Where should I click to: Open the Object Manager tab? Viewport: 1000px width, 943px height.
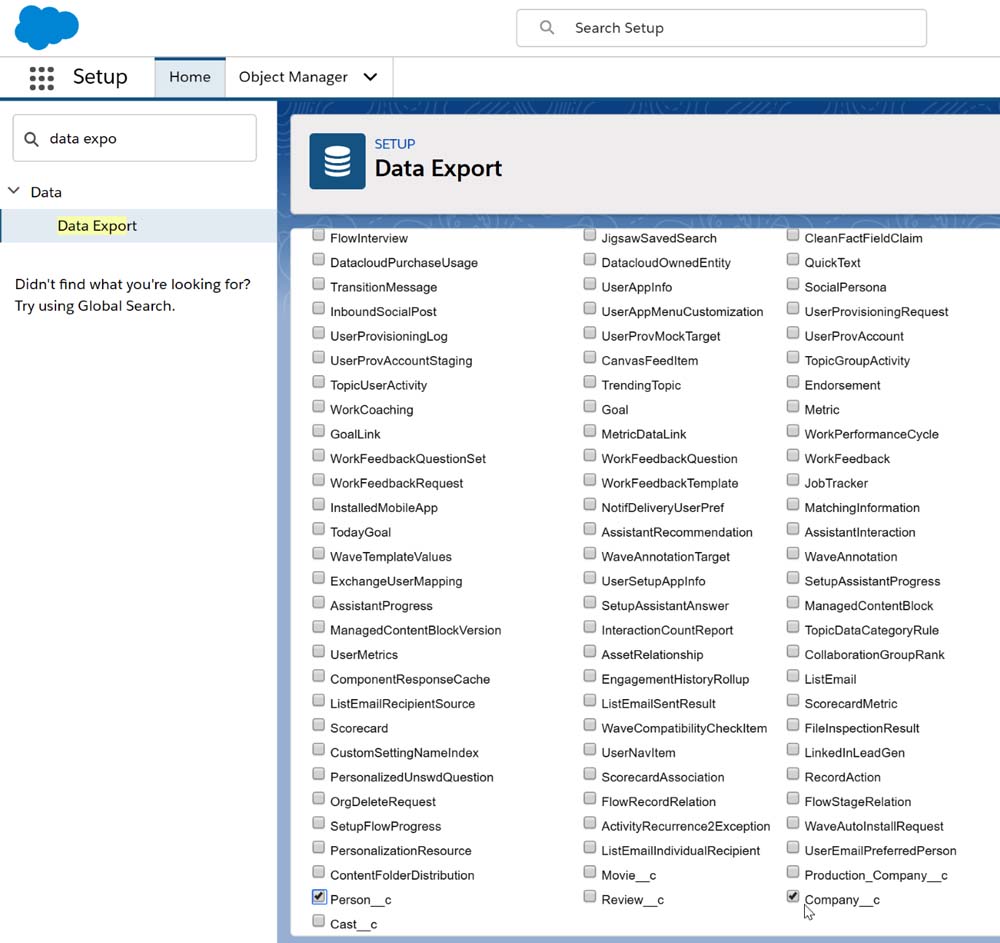click(292, 77)
